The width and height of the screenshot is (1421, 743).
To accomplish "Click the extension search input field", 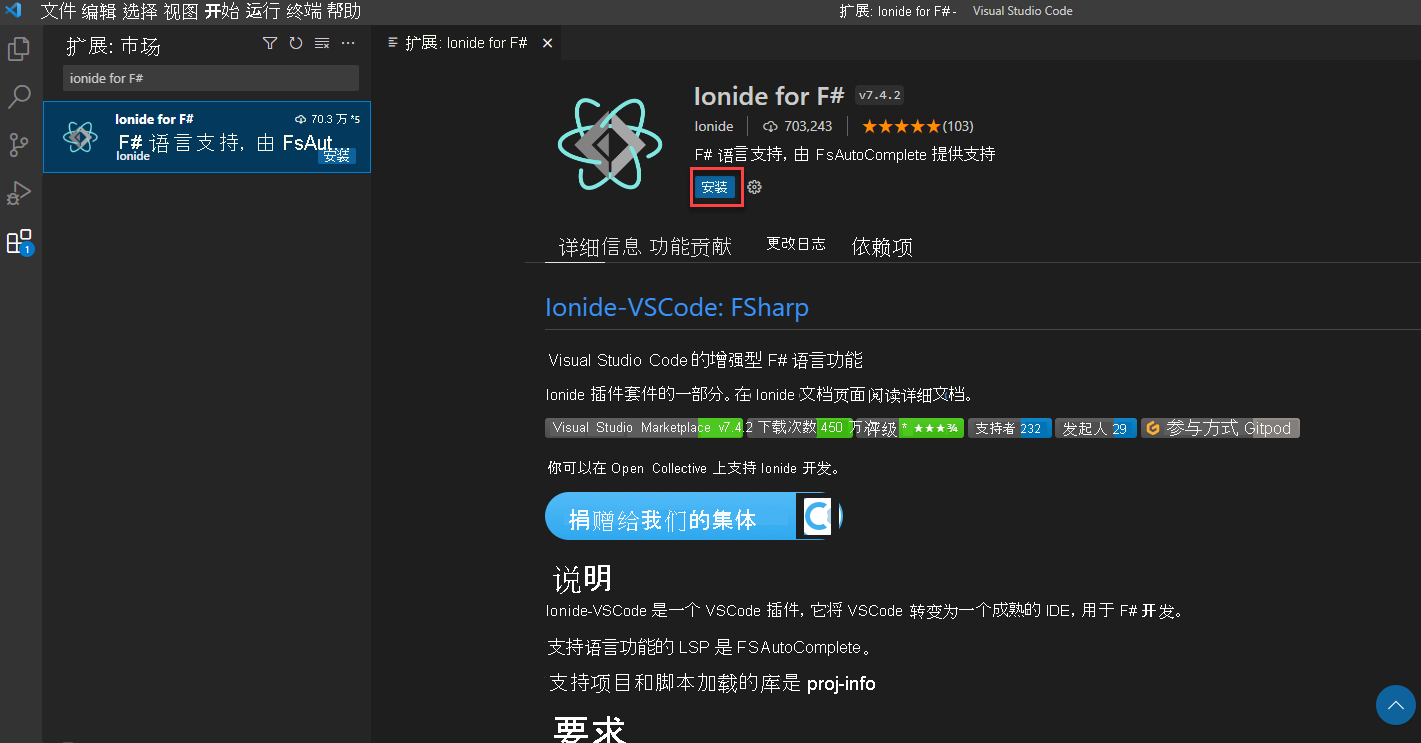I will 210,77.
